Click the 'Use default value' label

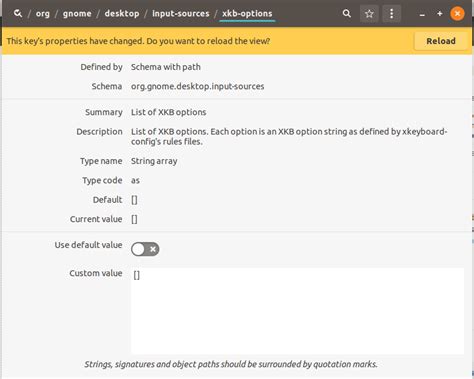pos(88,245)
